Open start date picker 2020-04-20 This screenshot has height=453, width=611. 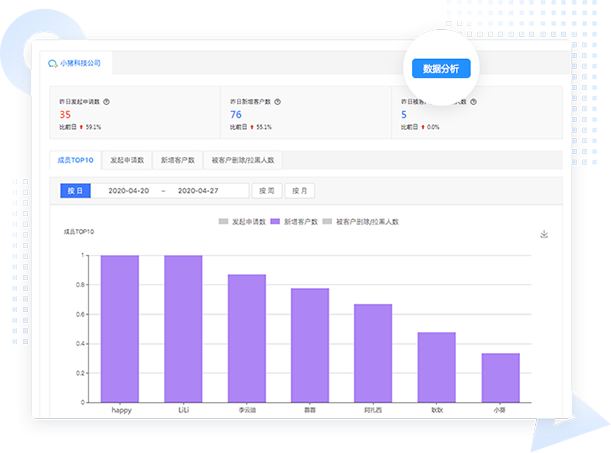tap(128, 190)
